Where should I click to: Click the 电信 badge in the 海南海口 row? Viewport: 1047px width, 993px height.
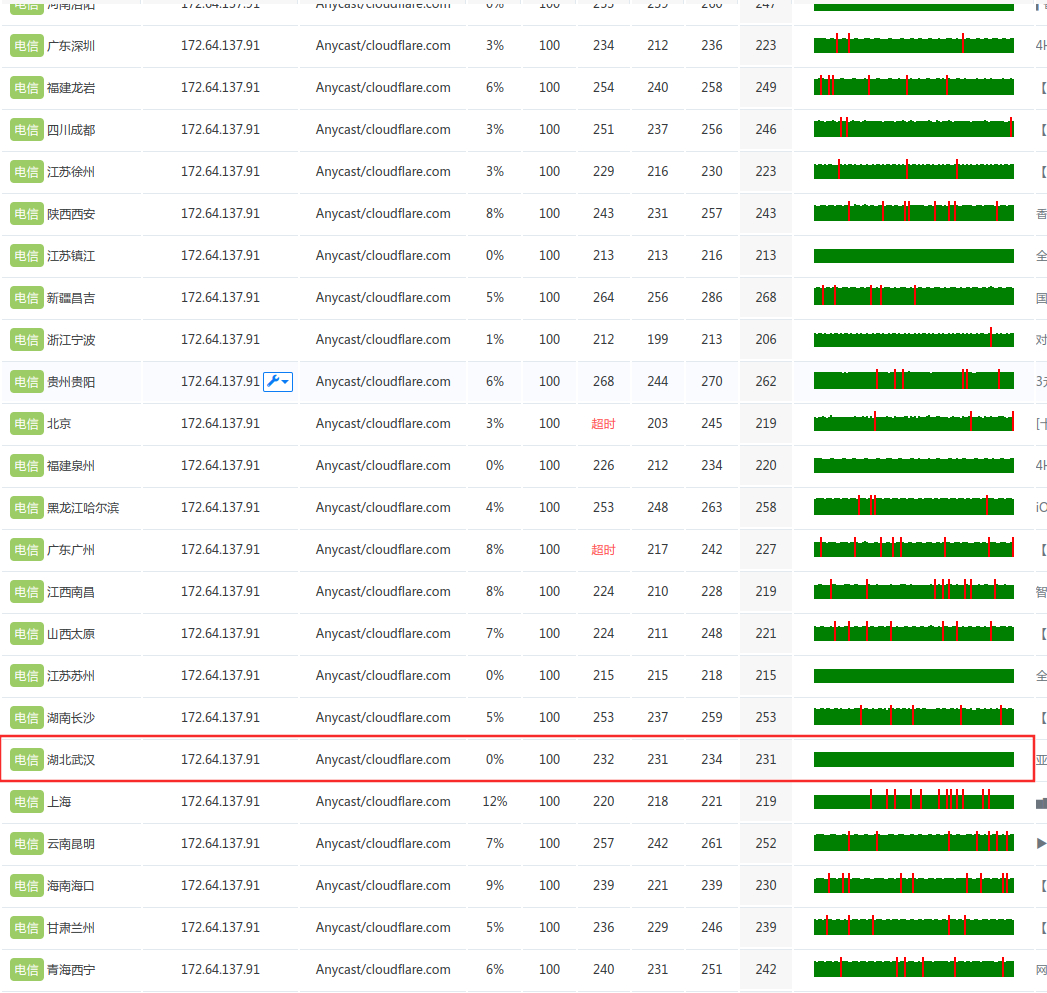click(x=26, y=885)
